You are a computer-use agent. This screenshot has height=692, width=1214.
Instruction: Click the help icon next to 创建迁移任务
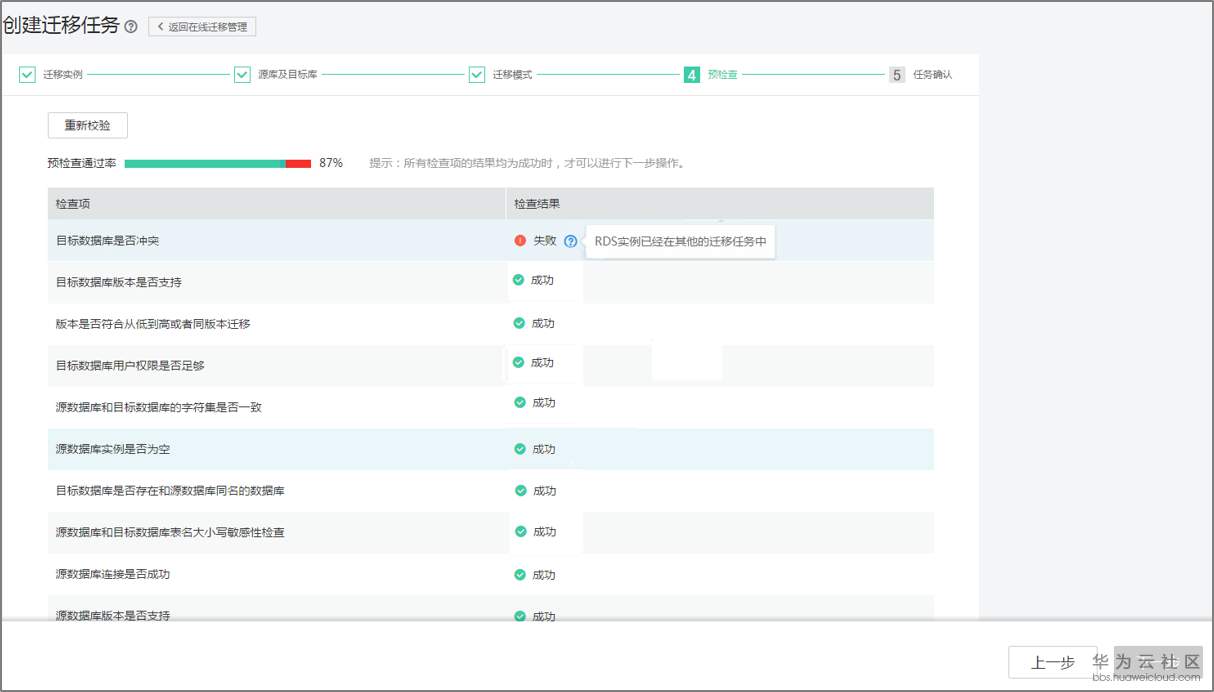point(131,27)
